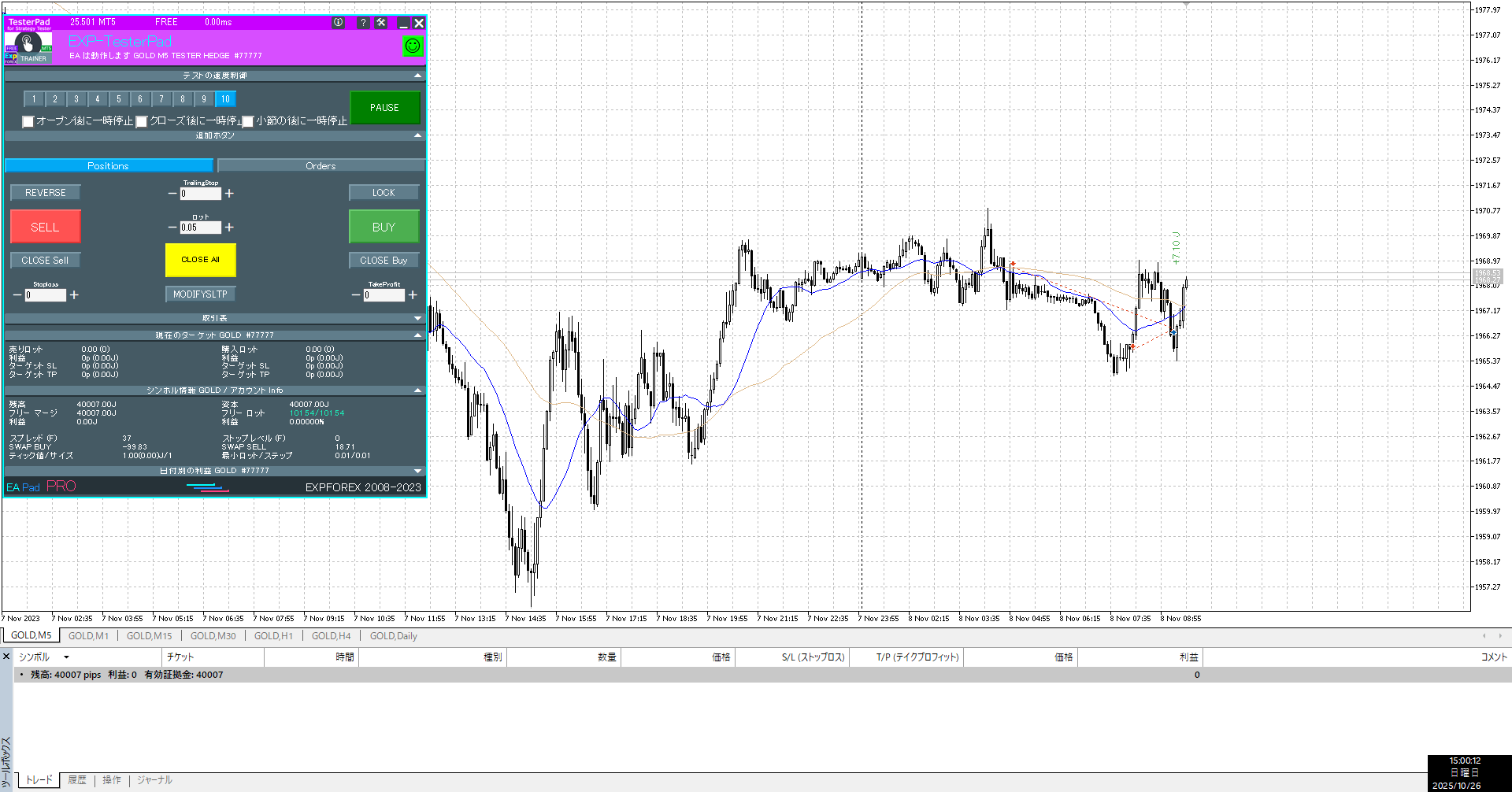Close the toolbox panel with X icon

pos(6,657)
